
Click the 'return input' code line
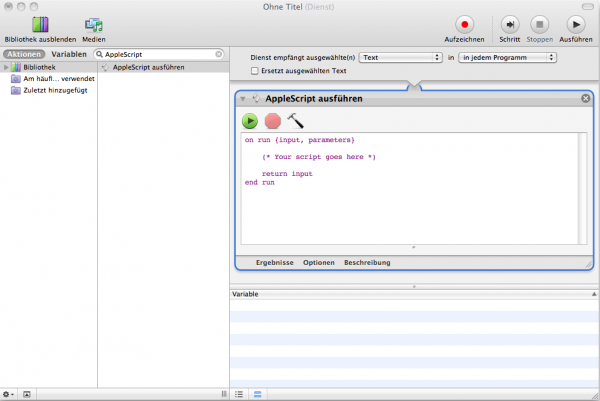point(287,174)
